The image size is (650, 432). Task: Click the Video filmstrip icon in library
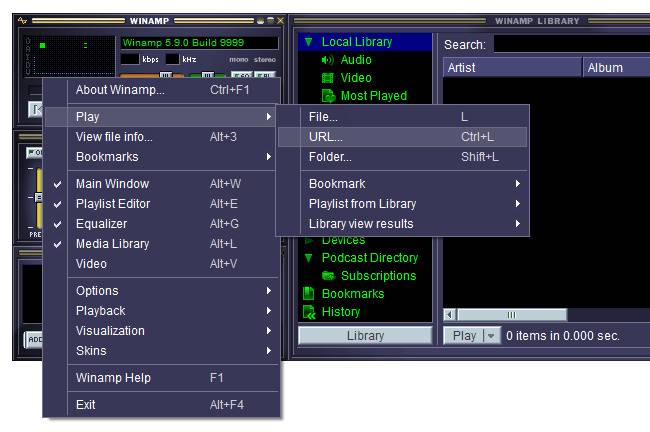[x=327, y=78]
